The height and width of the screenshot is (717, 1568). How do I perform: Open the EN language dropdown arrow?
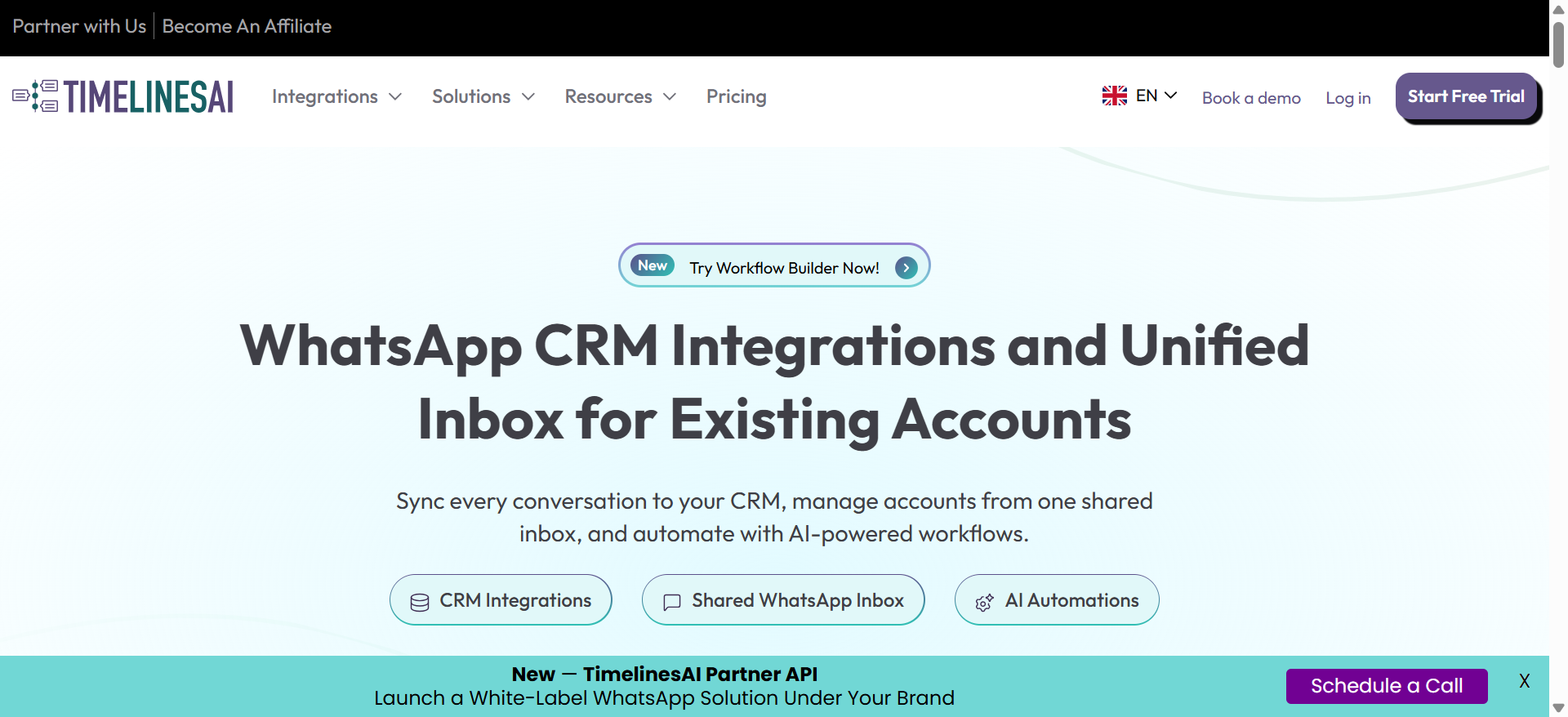pos(1170,95)
